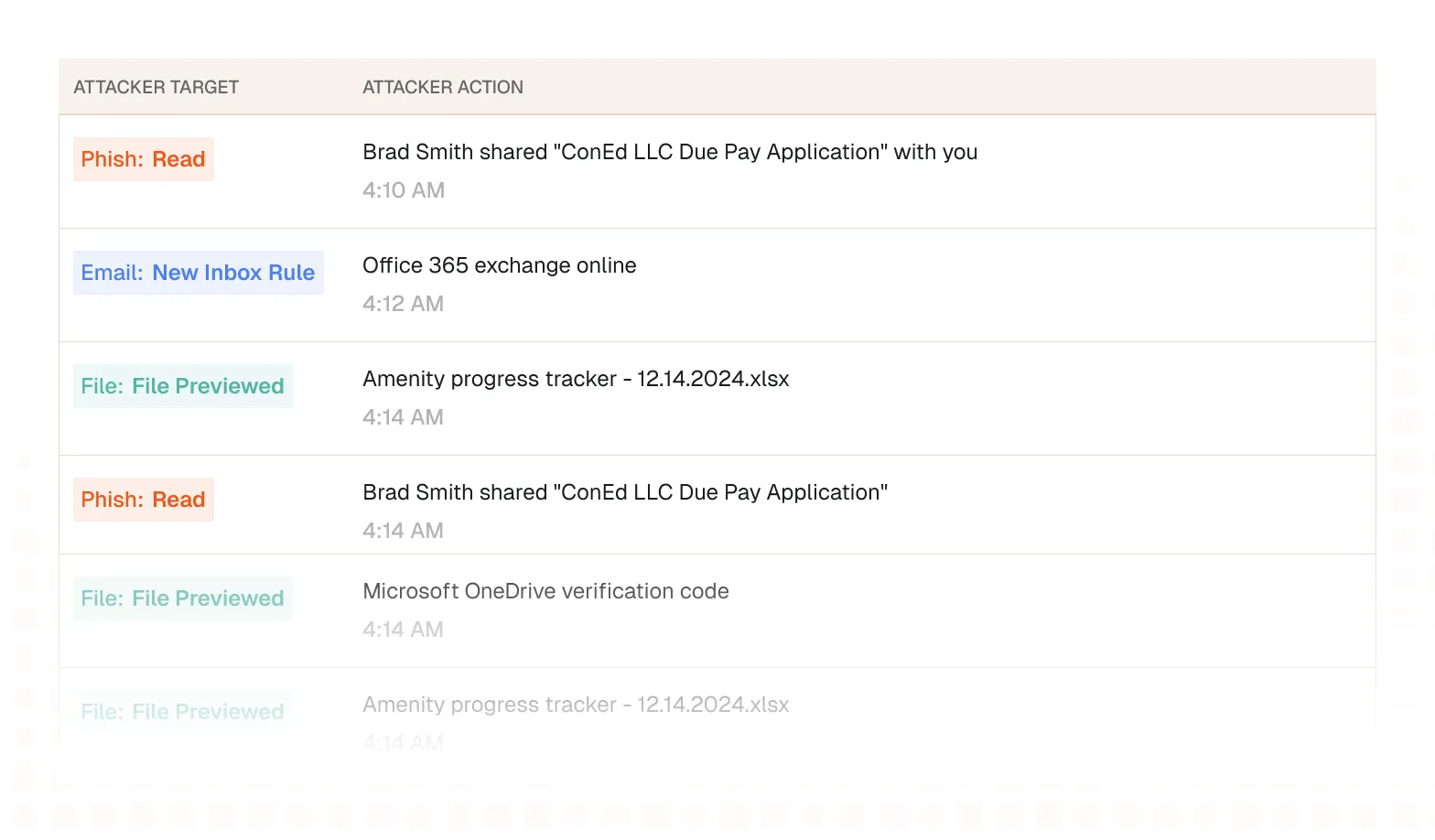Image resolution: width=1435 pixels, height=840 pixels.
Task: Select the second Phish: Read tag
Action: tap(144, 500)
